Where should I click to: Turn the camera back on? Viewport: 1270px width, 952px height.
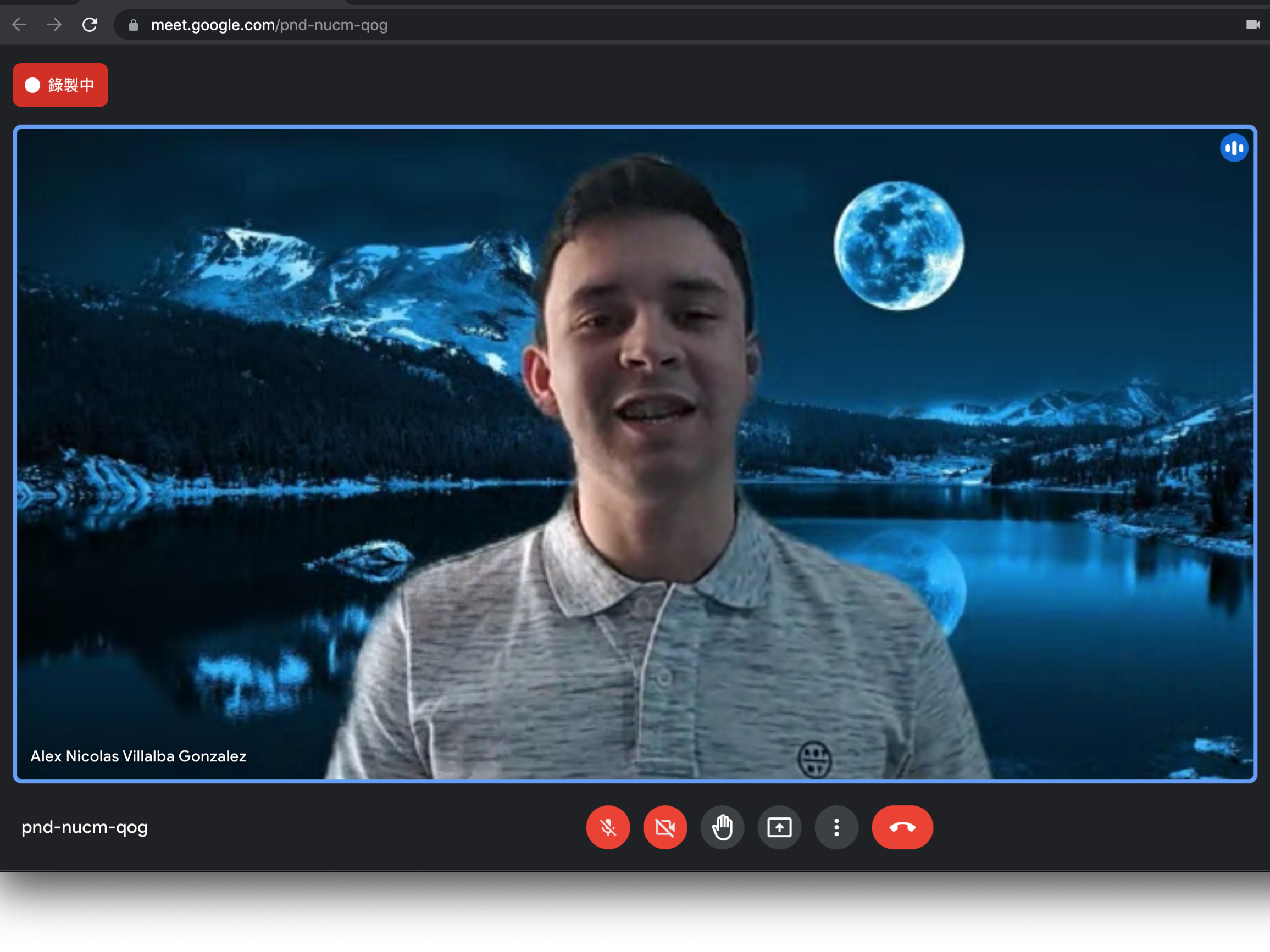665,827
